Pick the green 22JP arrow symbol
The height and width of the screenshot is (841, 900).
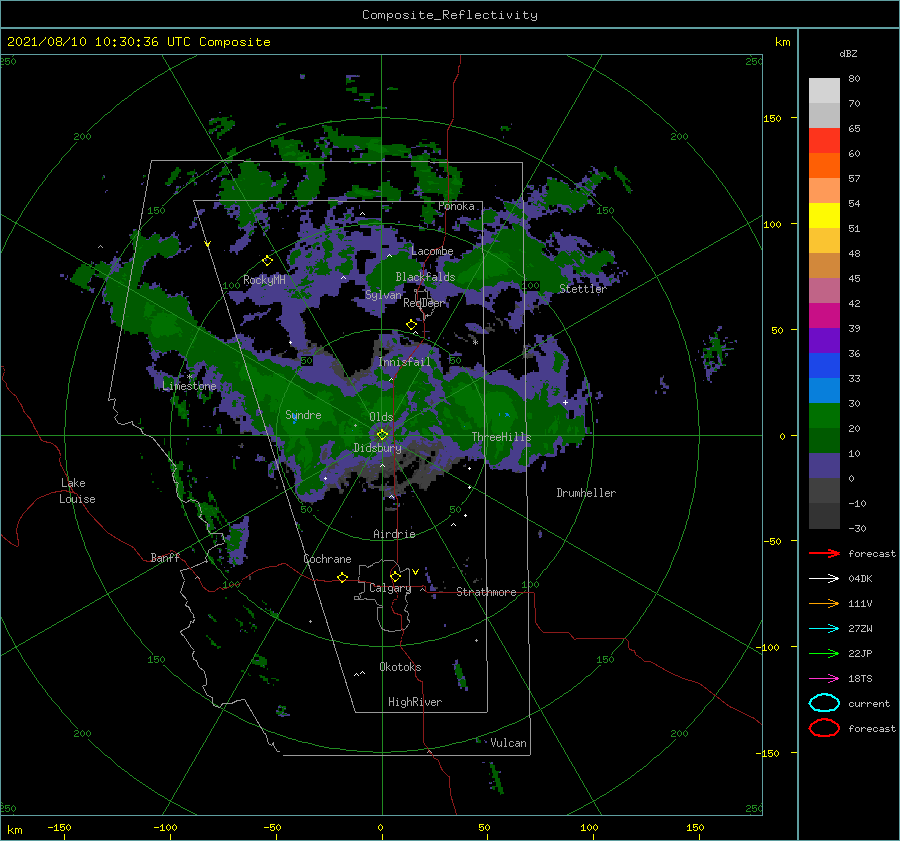tap(824, 653)
